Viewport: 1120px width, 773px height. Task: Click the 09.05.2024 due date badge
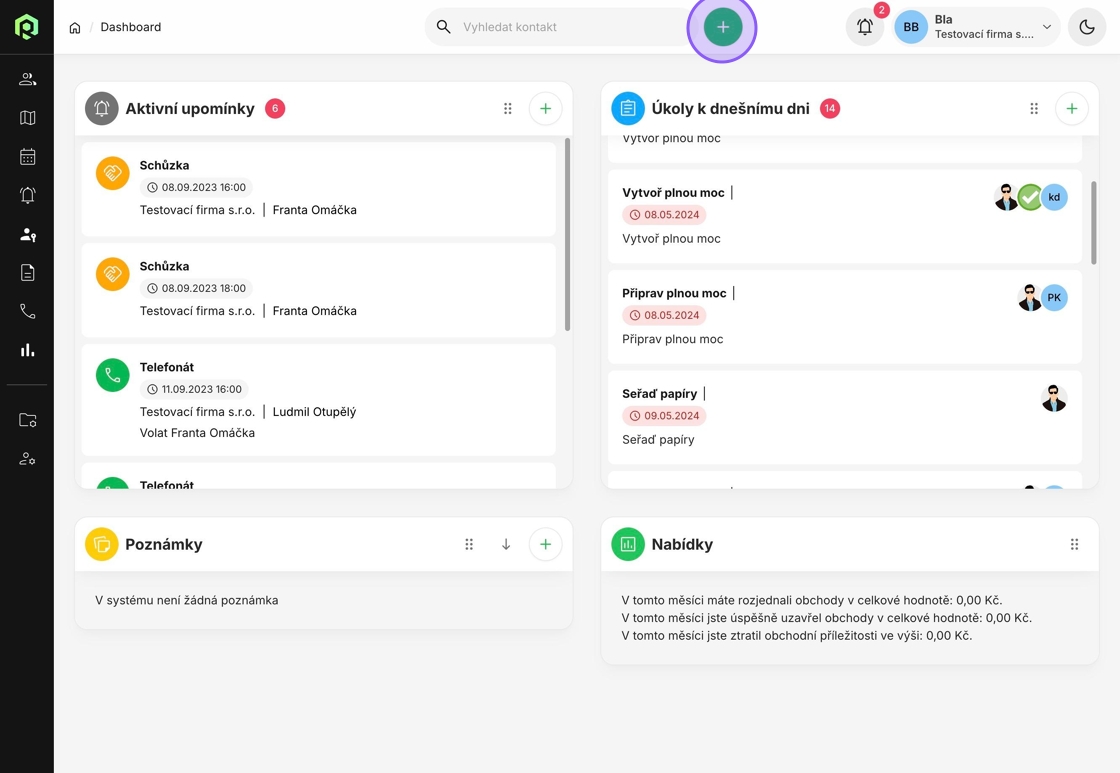tap(664, 416)
